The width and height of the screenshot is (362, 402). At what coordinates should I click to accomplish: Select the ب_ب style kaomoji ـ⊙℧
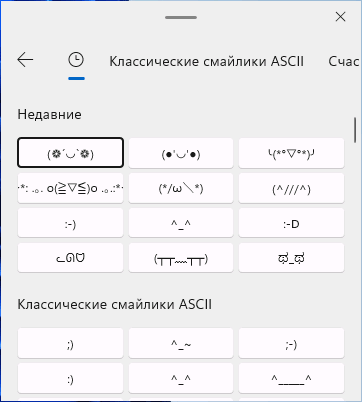(70, 258)
